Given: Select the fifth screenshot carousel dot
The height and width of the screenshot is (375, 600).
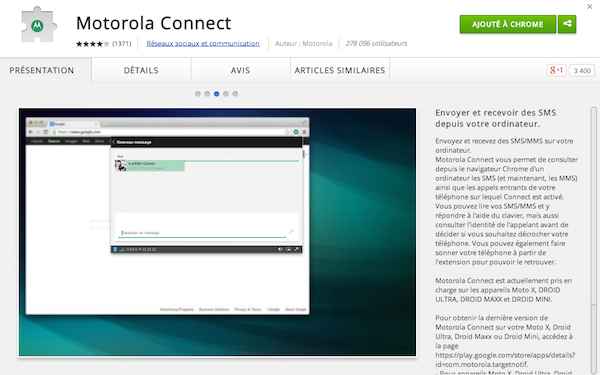Looking at the screenshot, I should coord(235,94).
